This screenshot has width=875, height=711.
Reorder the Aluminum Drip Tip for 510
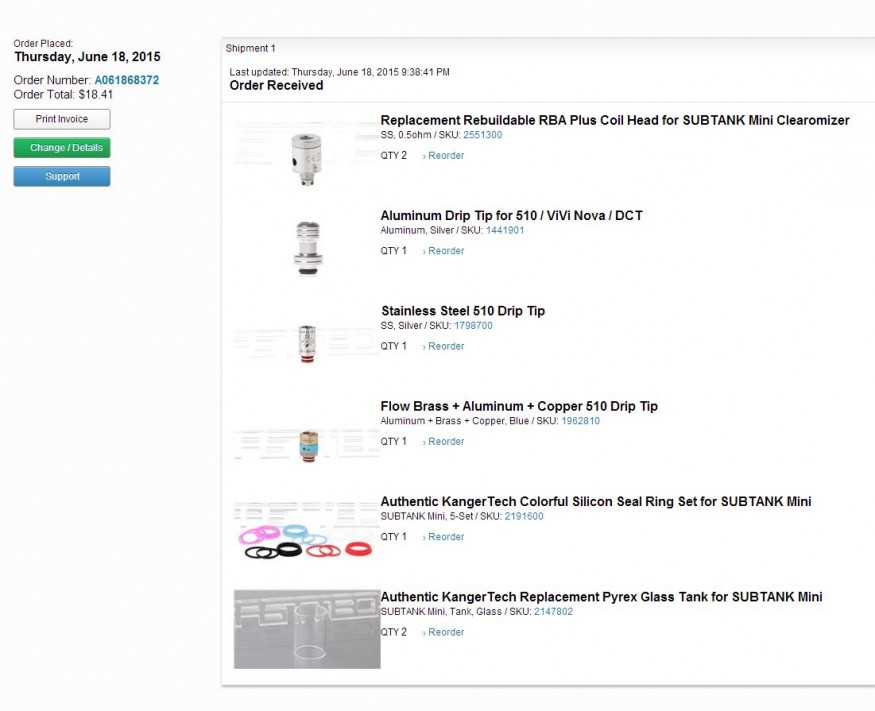[445, 251]
